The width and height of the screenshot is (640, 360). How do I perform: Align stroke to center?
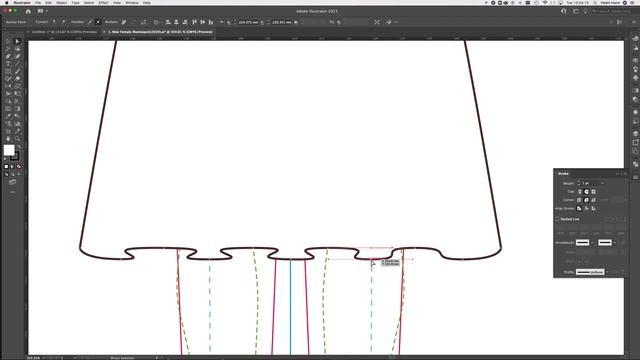(579, 209)
